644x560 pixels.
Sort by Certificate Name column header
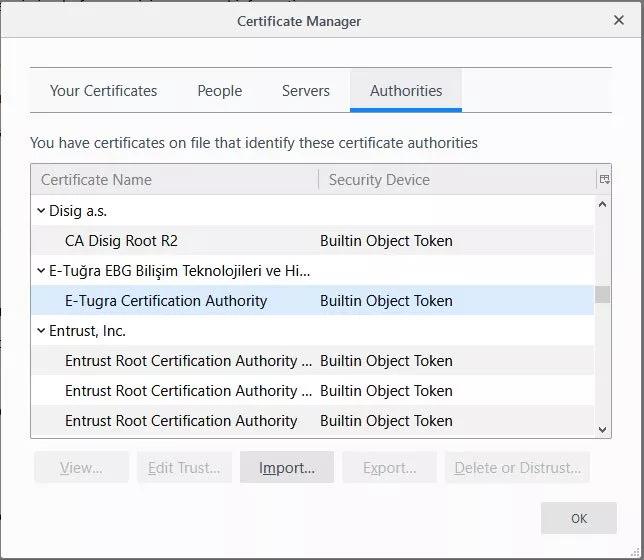[x=174, y=180]
